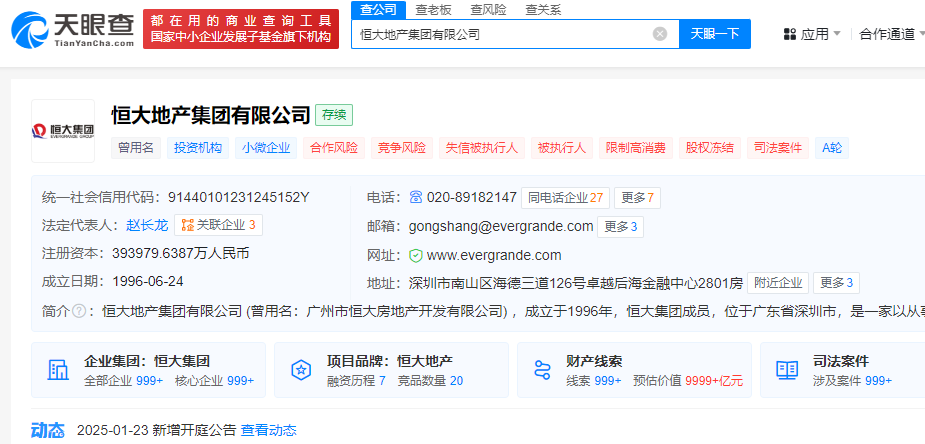Image resolution: width=925 pixels, height=444 pixels.
Task: Click the 查看动态 link
Action: point(269,430)
